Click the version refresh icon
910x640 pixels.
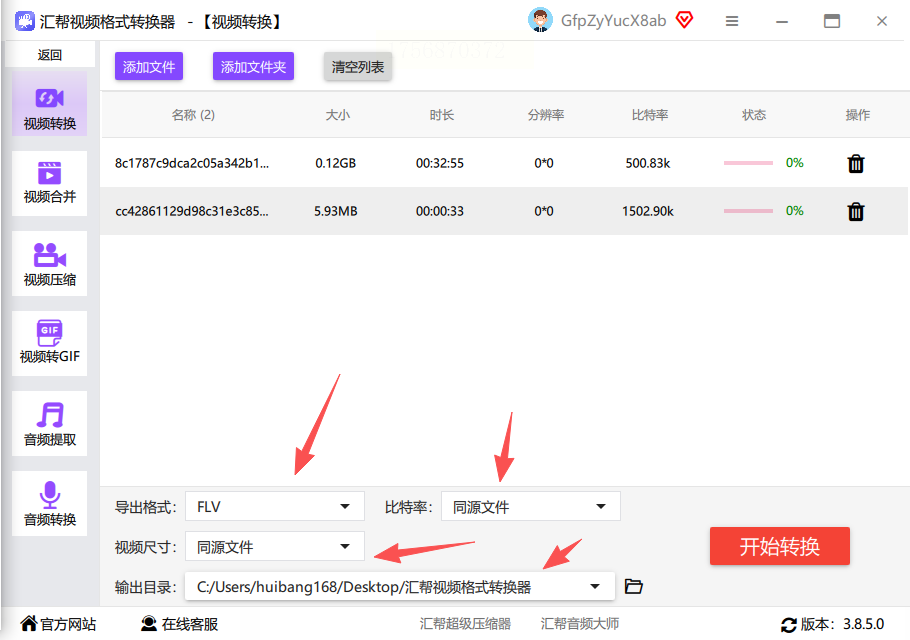[789, 625]
